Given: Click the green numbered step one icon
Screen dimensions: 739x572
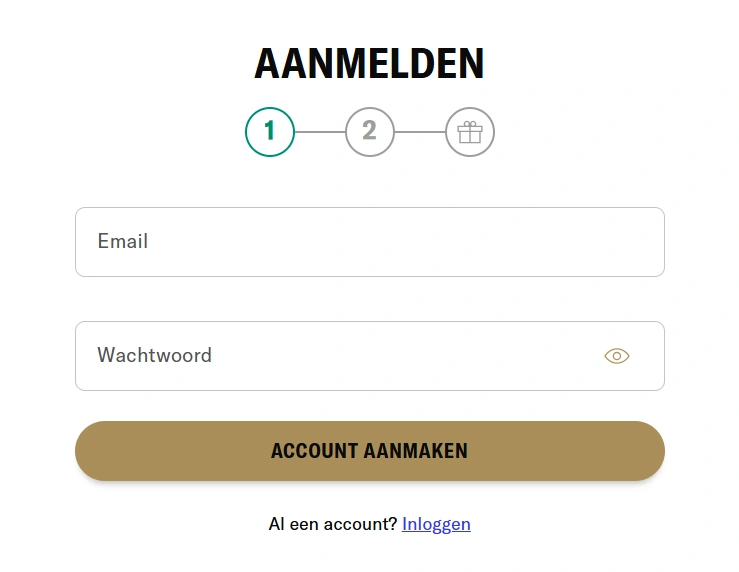Looking at the screenshot, I should point(270,132).
